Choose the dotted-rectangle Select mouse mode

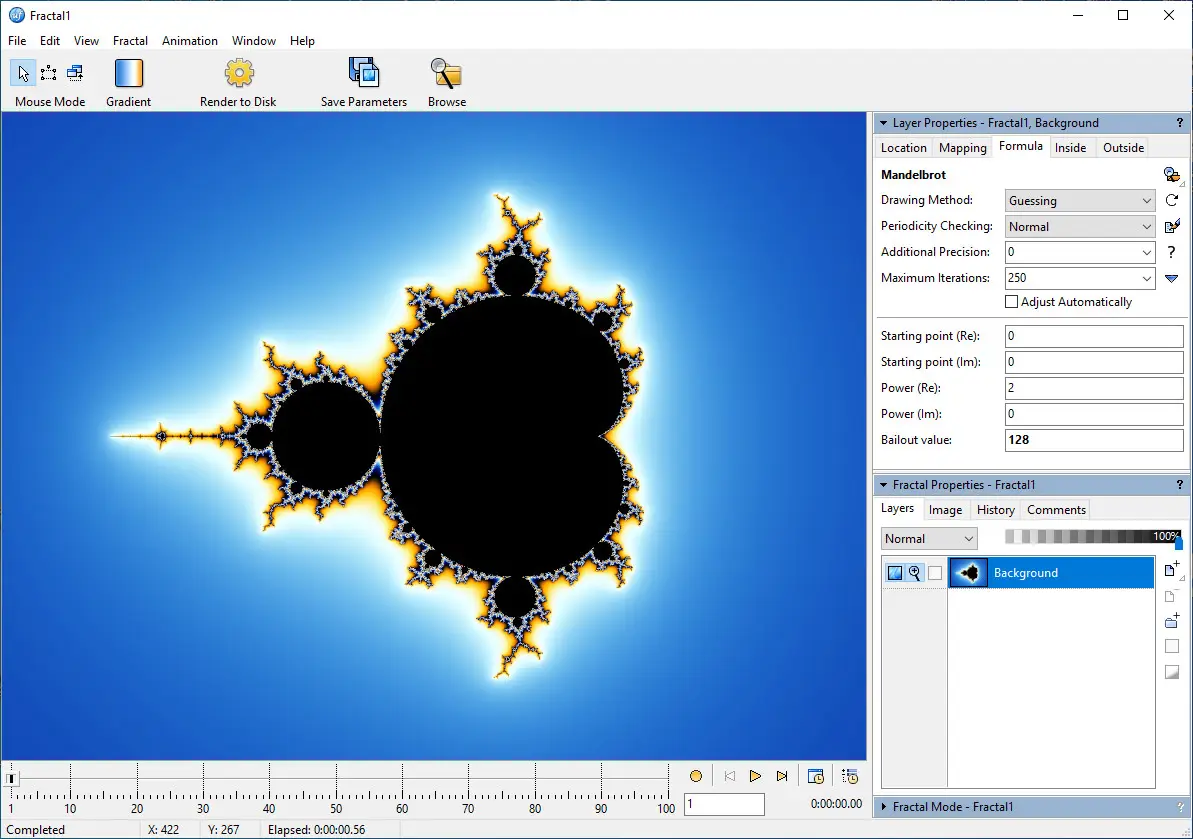pos(48,73)
